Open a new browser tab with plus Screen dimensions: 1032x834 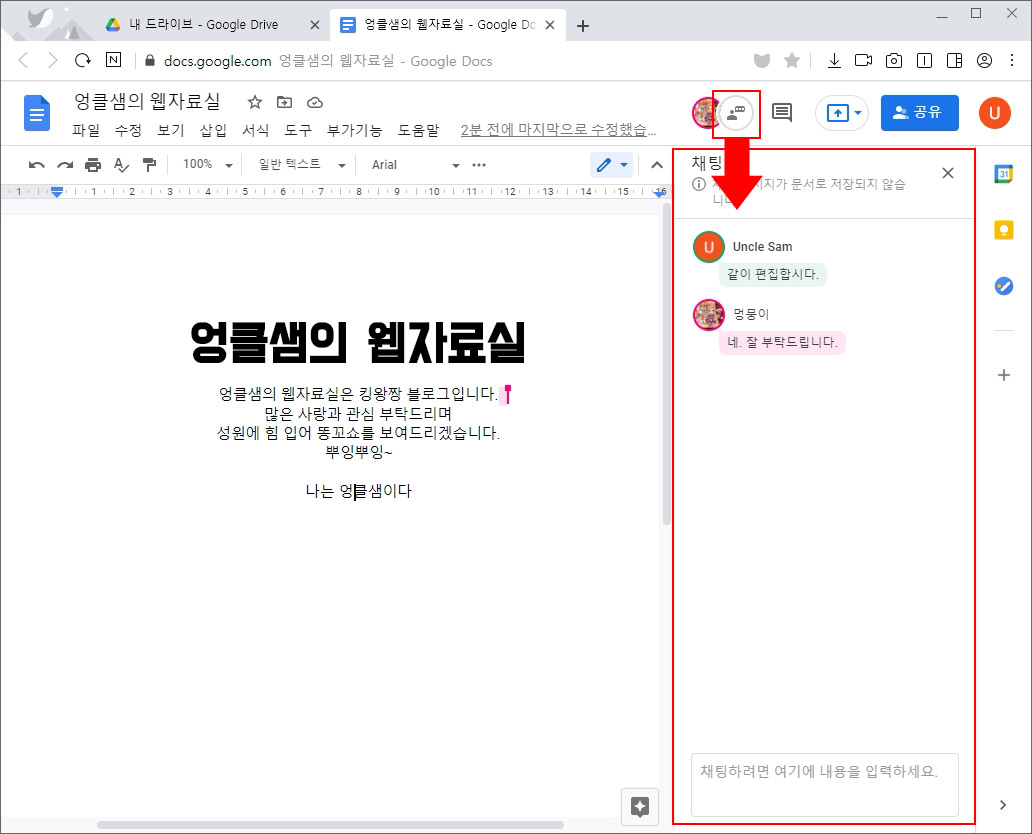click(582, 26)
